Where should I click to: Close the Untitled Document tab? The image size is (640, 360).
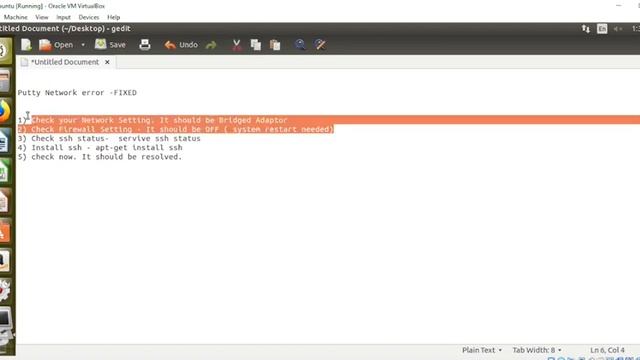[x=107, y=62]
